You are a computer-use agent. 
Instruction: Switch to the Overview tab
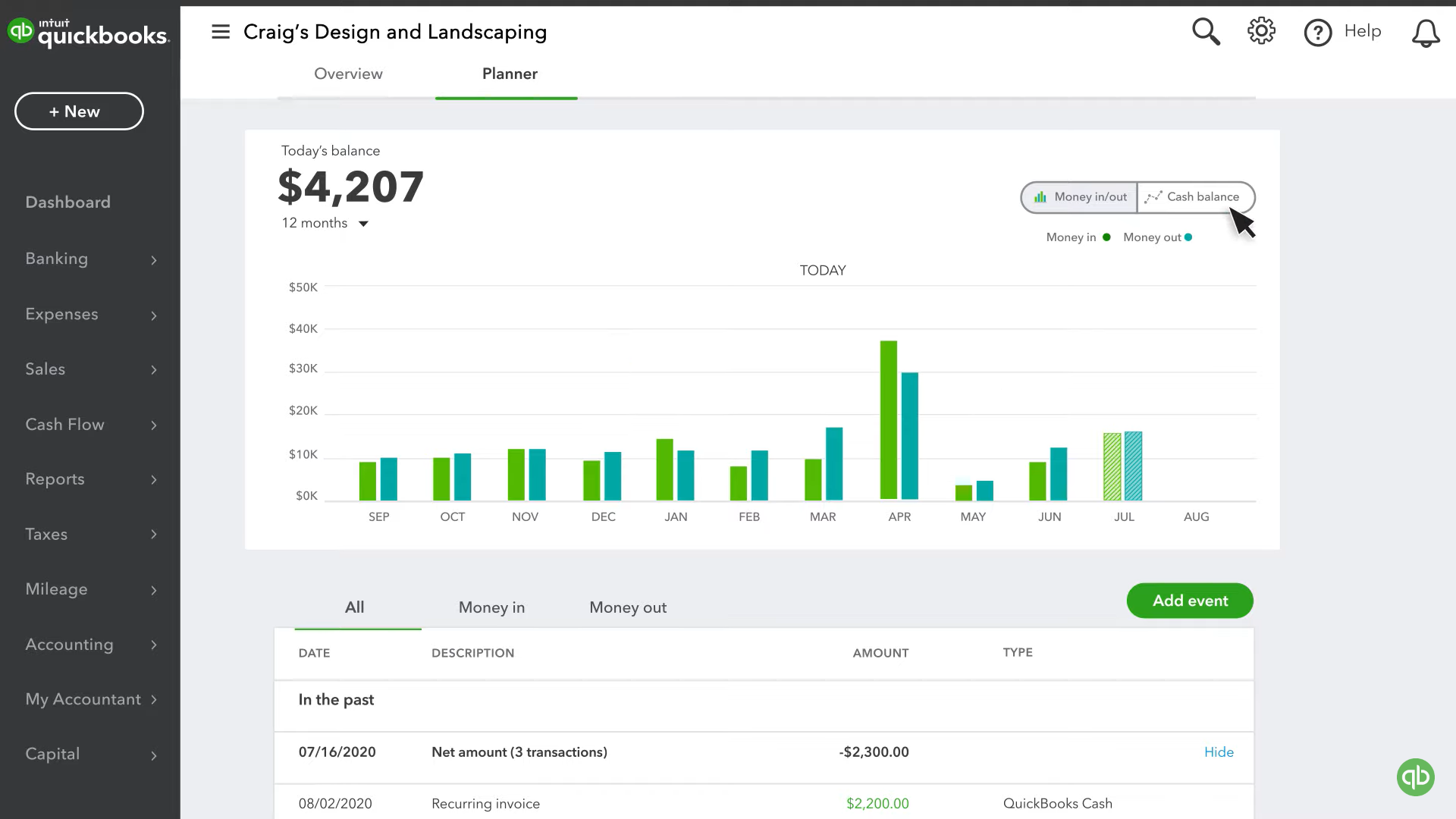coord(349,74)
